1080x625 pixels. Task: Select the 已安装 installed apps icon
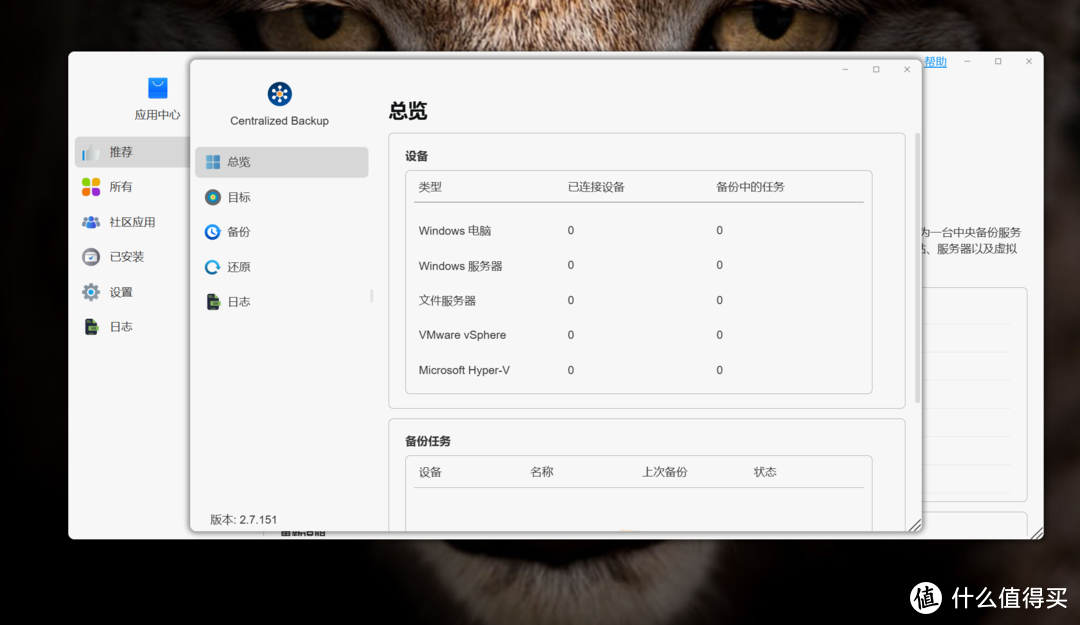[92, 256]
